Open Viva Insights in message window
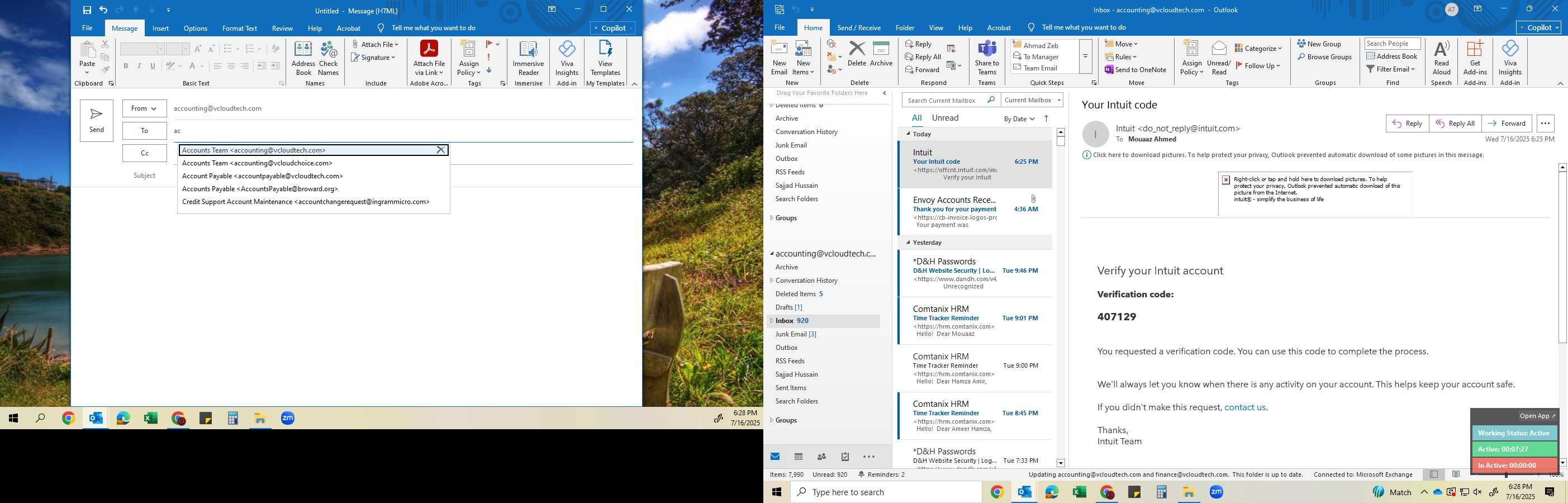 click(567, 59)
